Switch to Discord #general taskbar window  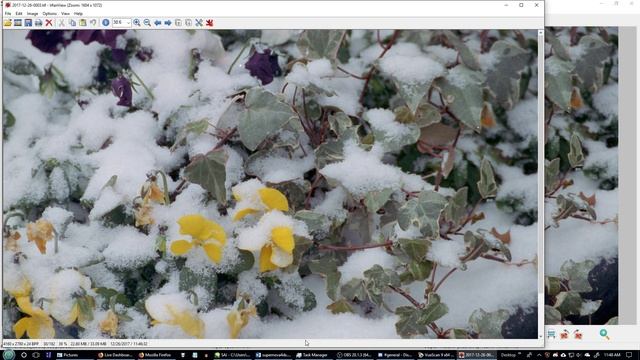[395, 355]
